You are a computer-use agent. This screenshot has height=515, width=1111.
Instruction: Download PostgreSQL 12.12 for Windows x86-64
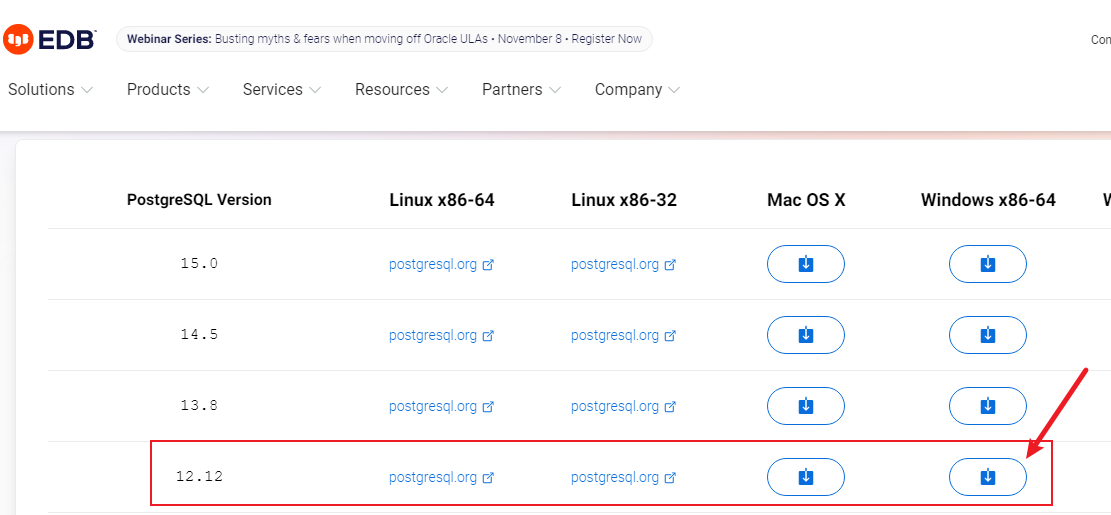[x=987, y=477]
